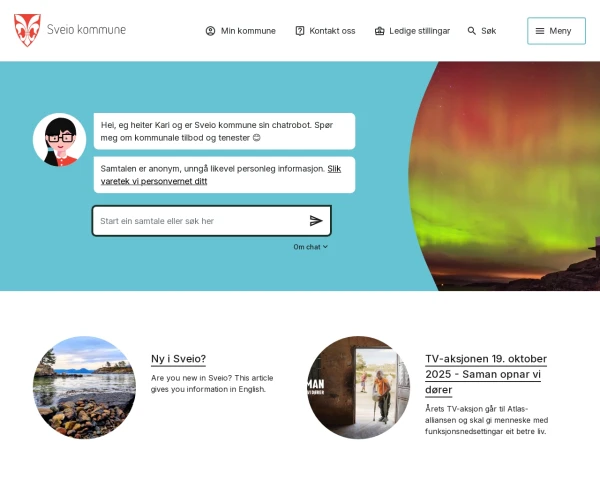The width and height of the screenshot is (600, 480).
Task: Open the 'Slik varetek vi personvernet ditt' link
Action: pos(220,175)
